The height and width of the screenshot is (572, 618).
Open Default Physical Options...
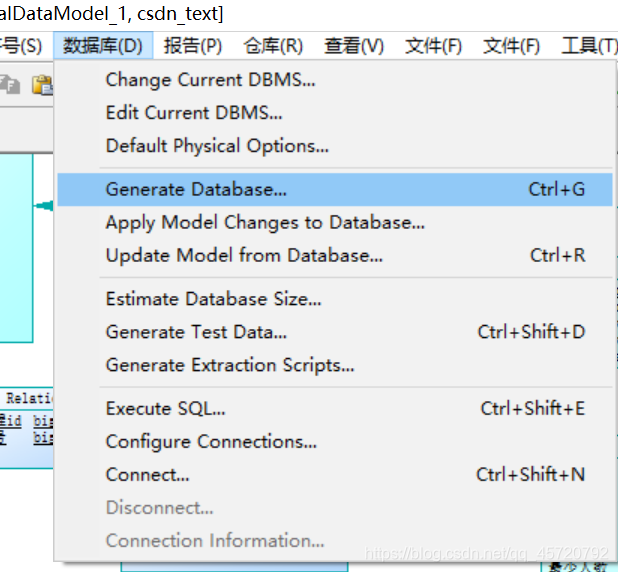click(x=335, y=146)
